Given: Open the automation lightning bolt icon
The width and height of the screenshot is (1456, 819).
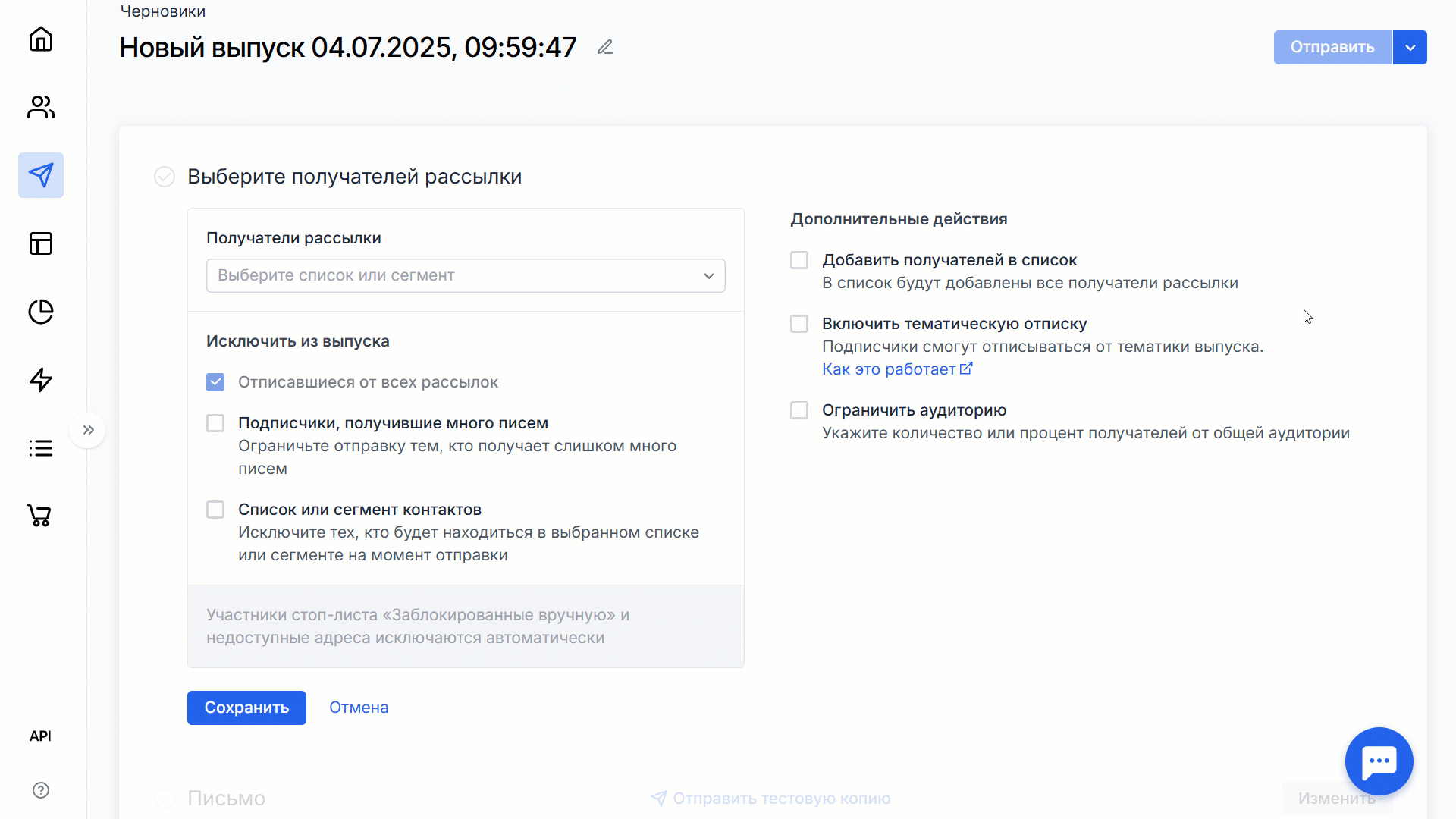Looking at the screenshot, I should click(x=41, y=380).
